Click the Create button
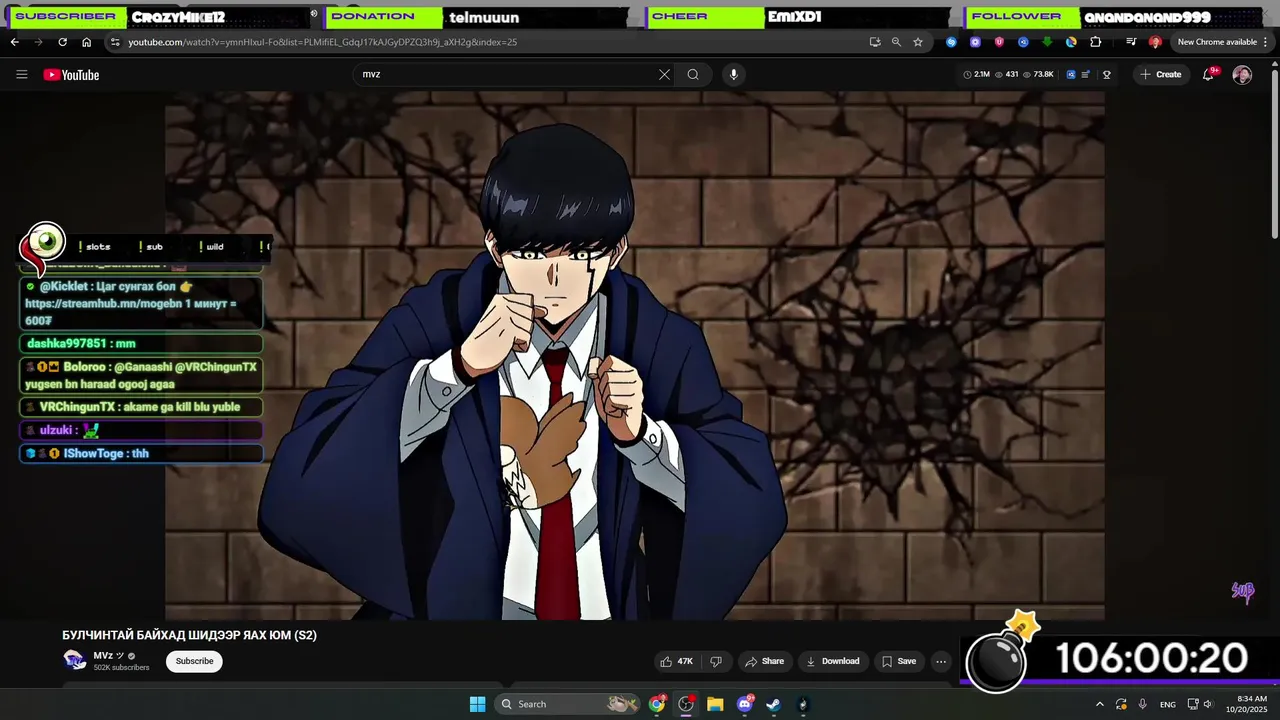 click(1161, 74)
